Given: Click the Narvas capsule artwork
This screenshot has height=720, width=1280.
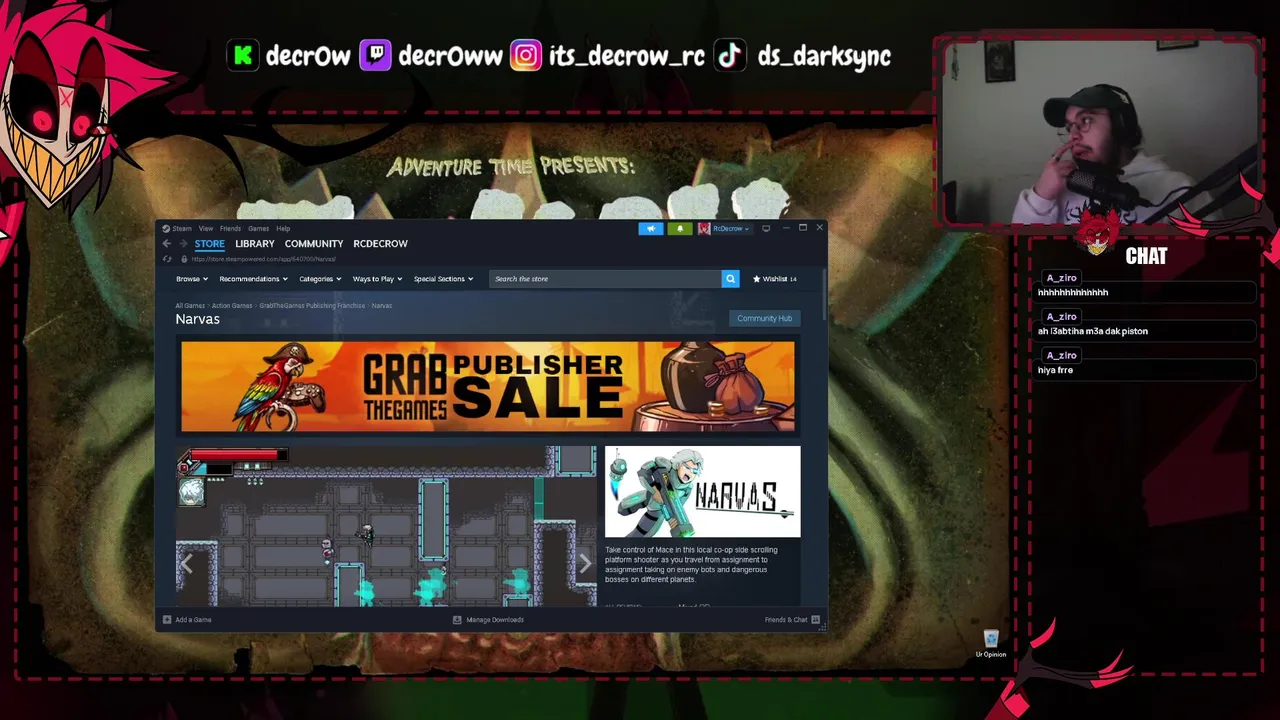Looking at the screenshot, I should [x=702, y=492].
